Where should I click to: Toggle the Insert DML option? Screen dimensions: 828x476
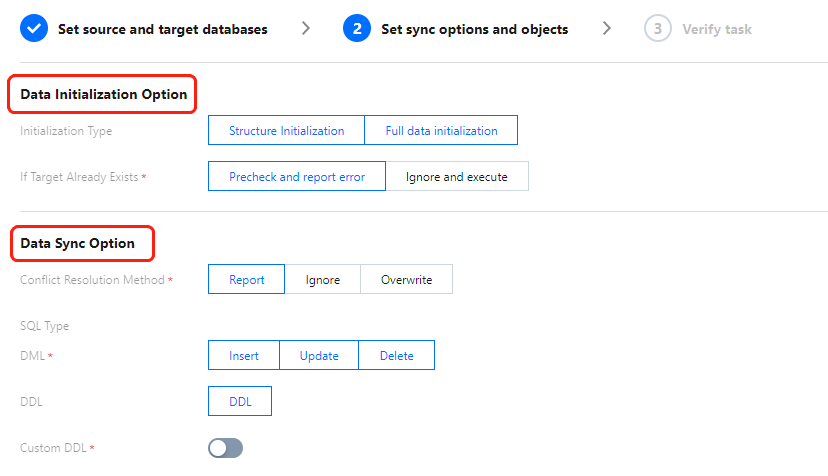coord(243,356)
